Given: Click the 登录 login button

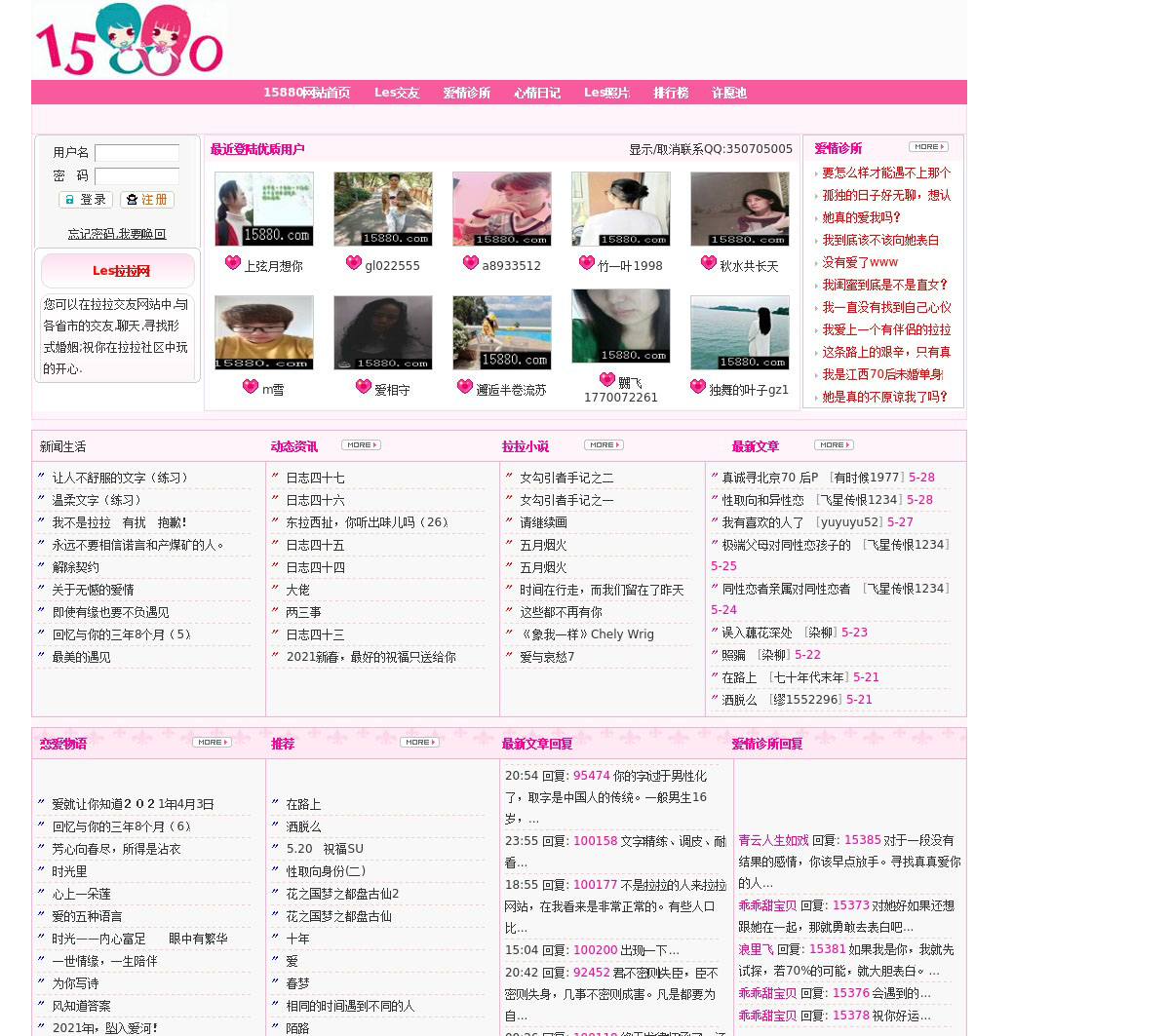Looking at the screenshot, I should pos(86,200).
